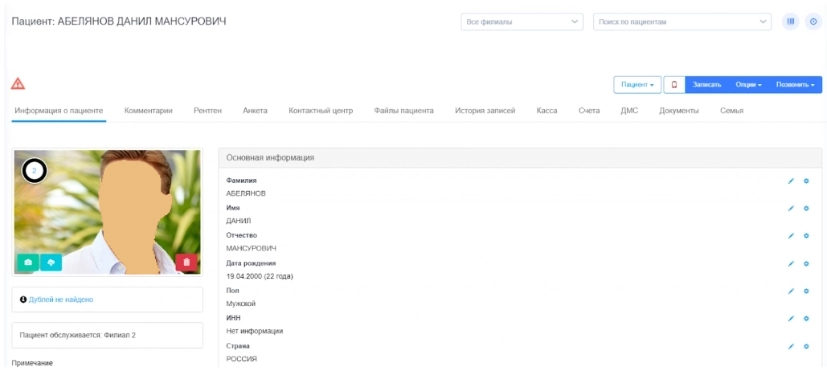
Task: Open gear settings for Страна row
Action: (x=806, y=346)
